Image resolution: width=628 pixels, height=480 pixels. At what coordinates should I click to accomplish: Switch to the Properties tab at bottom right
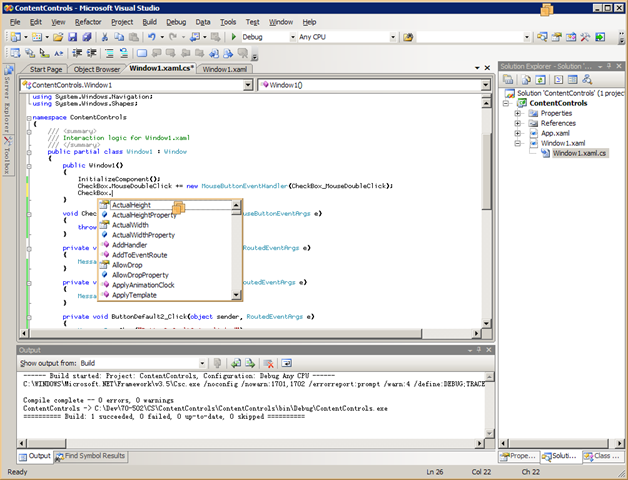[519, 456]
